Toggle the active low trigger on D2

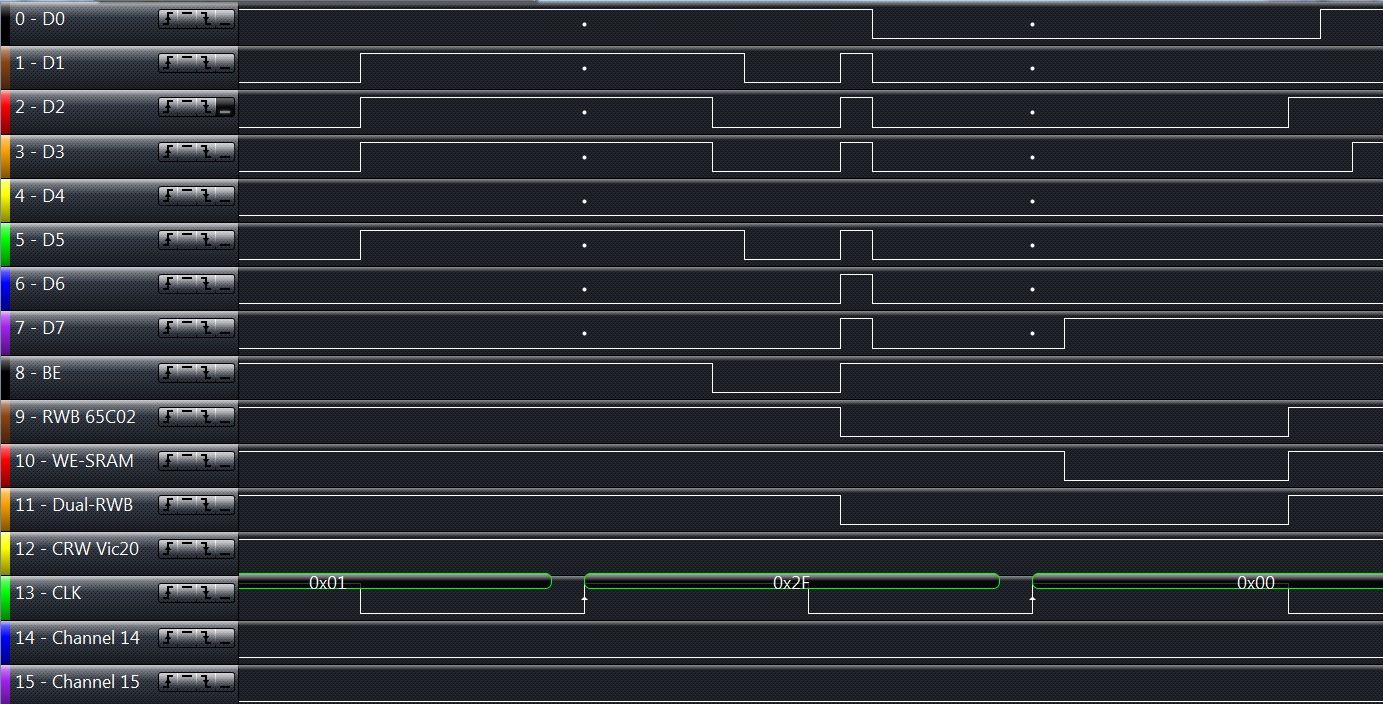tap(225, 108)
